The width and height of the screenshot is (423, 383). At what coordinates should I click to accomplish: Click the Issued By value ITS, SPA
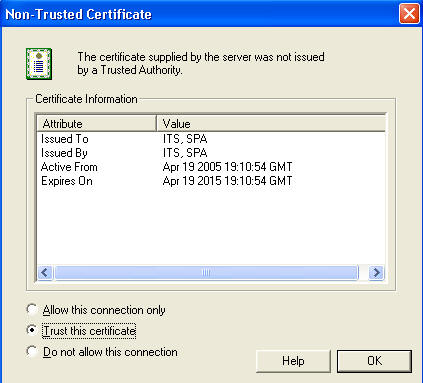185,153
